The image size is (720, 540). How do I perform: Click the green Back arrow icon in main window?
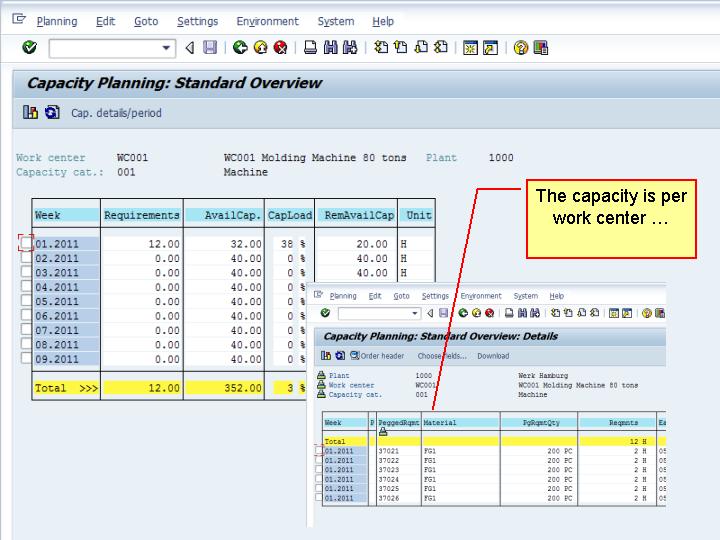(240, 47)
